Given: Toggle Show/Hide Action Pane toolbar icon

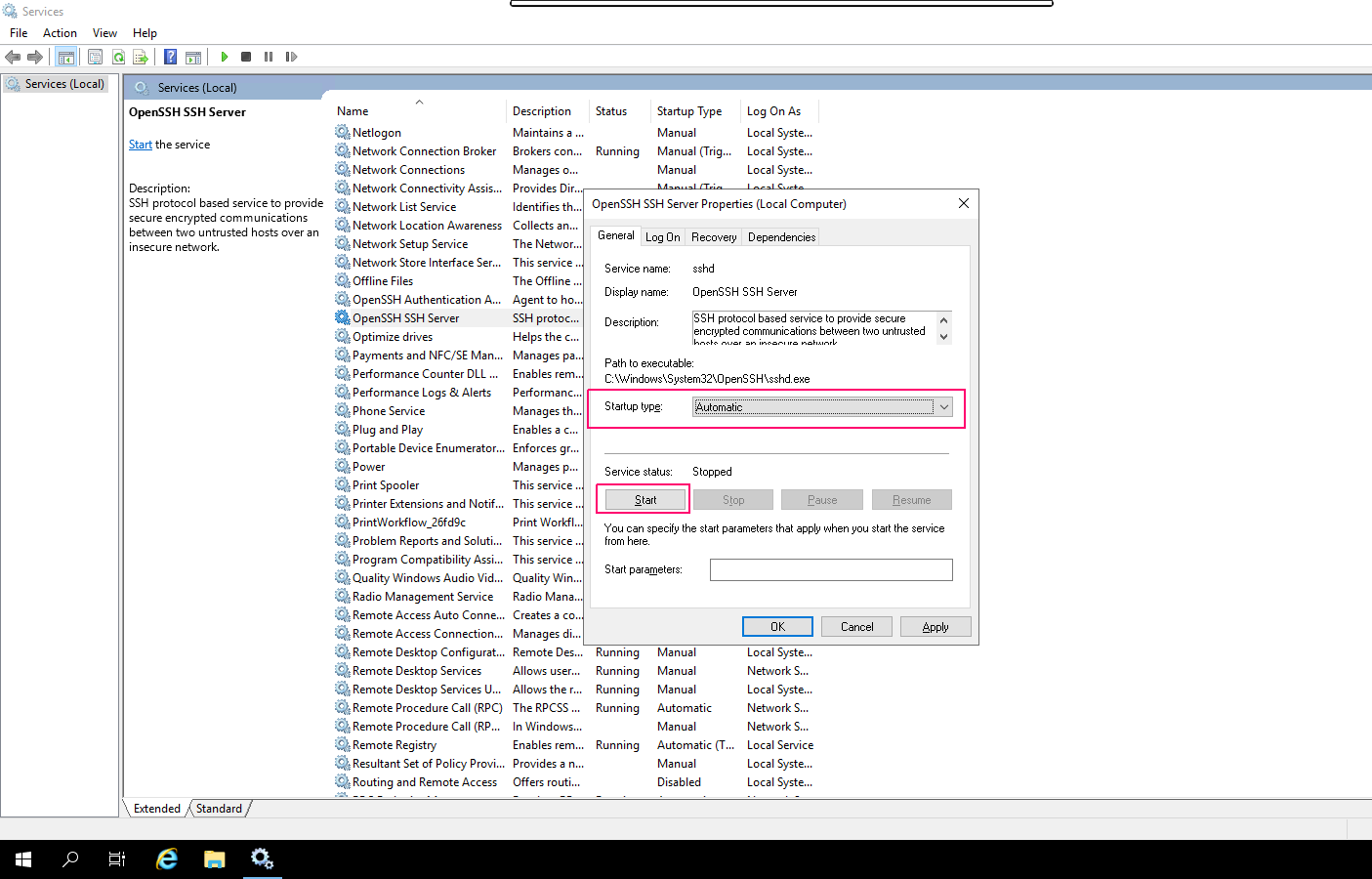Looking at the screenshot, I should pyautogui.click(x=193, y=57).
